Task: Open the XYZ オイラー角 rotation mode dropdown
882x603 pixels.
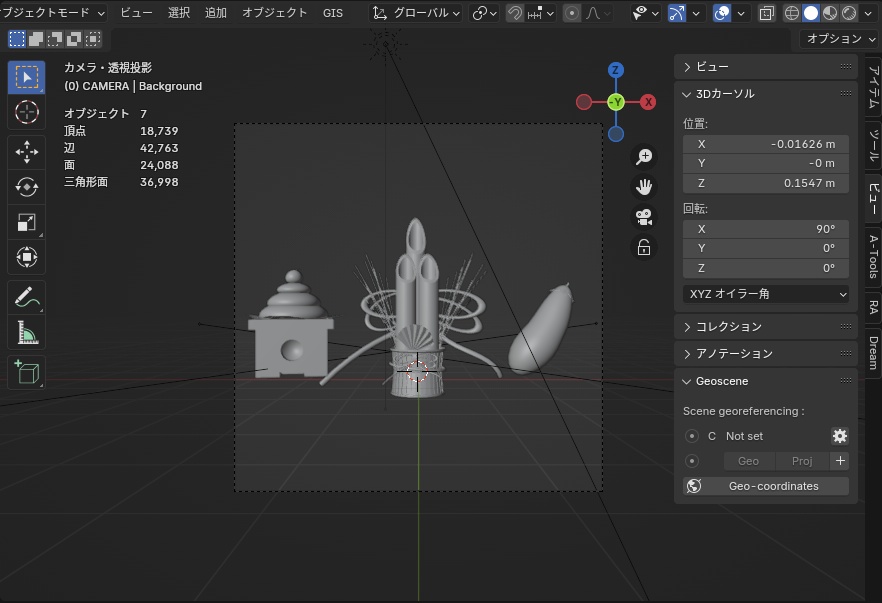Action: click(766, 294)
